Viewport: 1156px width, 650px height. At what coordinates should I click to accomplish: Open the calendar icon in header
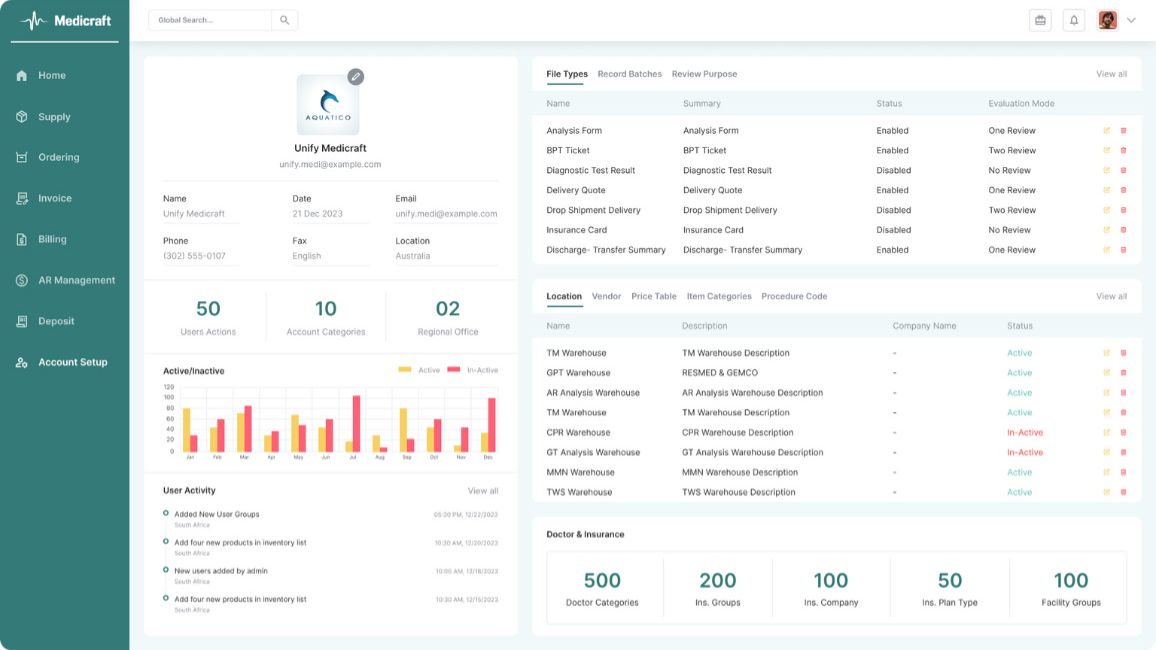pos(1040,20)
